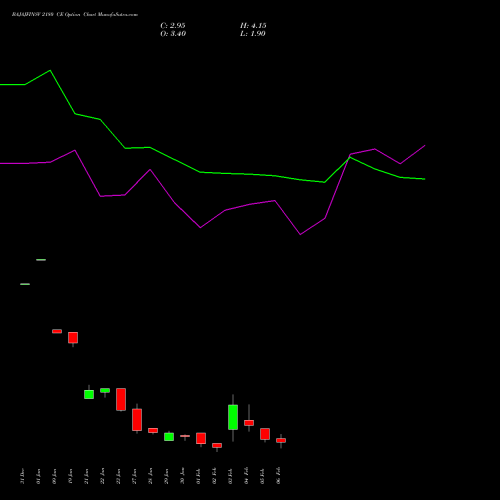Click the low value L: 1.90
The image size is (500, 500).
pyautogui.click(x=253, y=34)
